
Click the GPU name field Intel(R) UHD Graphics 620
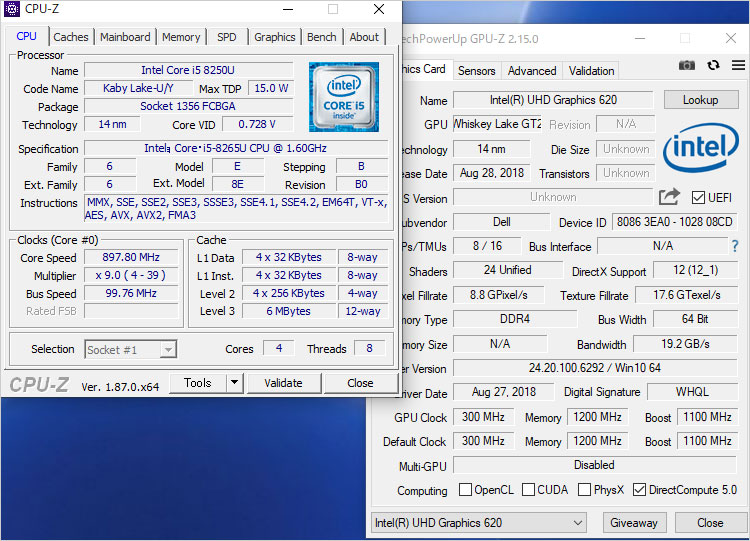(553, 99)
